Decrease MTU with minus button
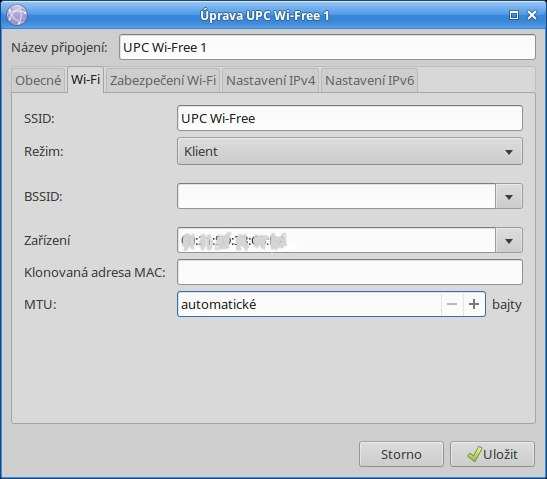 pyautogui.click(x=452, y=304)
